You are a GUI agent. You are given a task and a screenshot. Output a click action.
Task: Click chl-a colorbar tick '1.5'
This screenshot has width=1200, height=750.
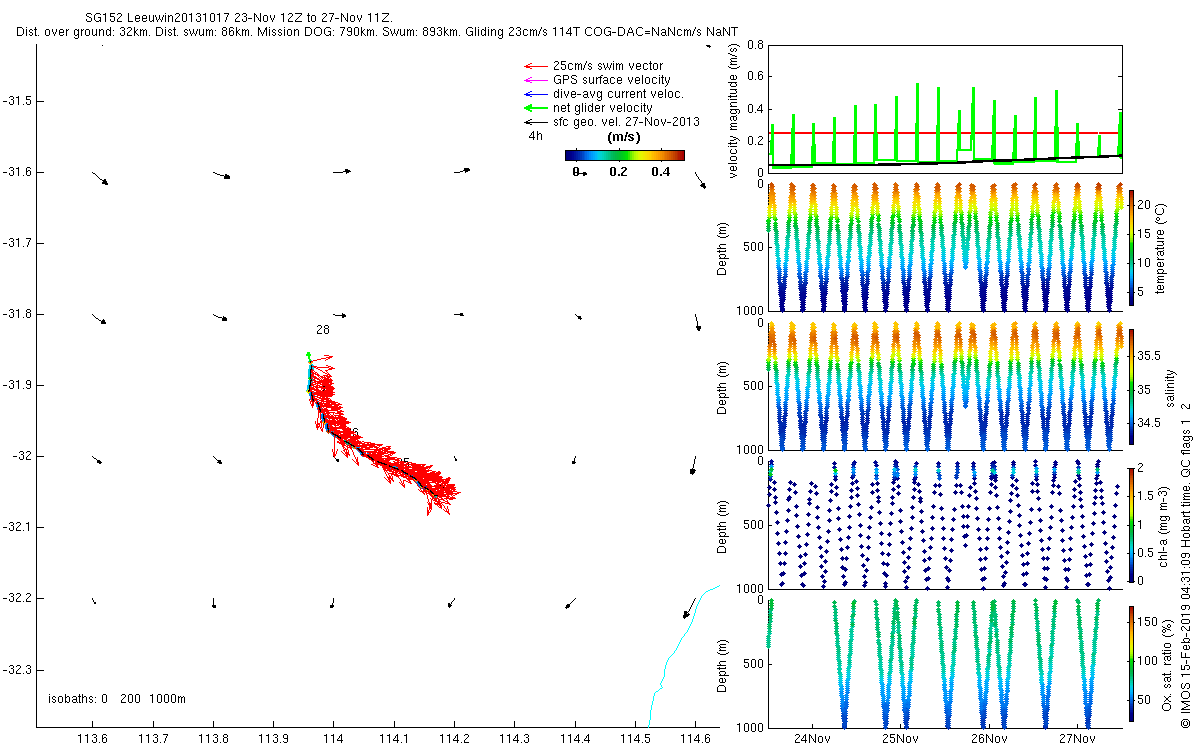pyautogui.click(x=1146, y=495)
